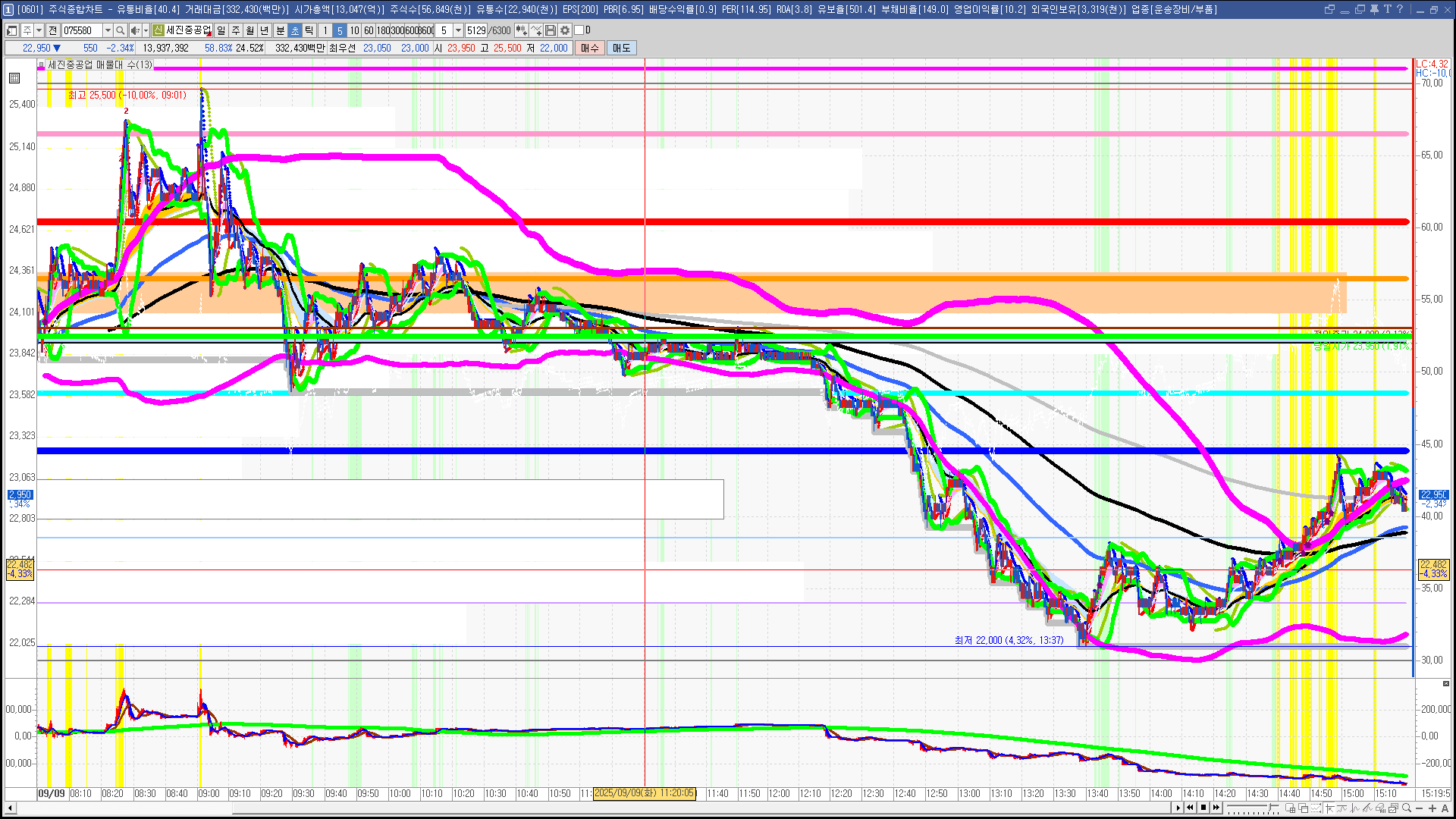
Task: Open the stock code 075580 dropdown arrow
Action: tap(107, 30)
